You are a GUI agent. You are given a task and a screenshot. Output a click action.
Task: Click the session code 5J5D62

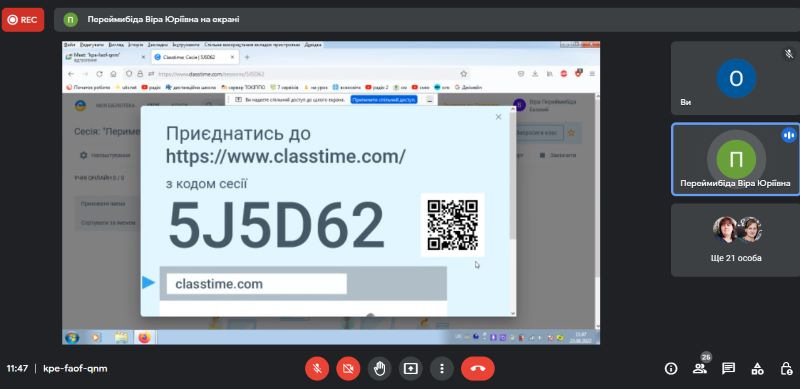click(x=276, y=225)
